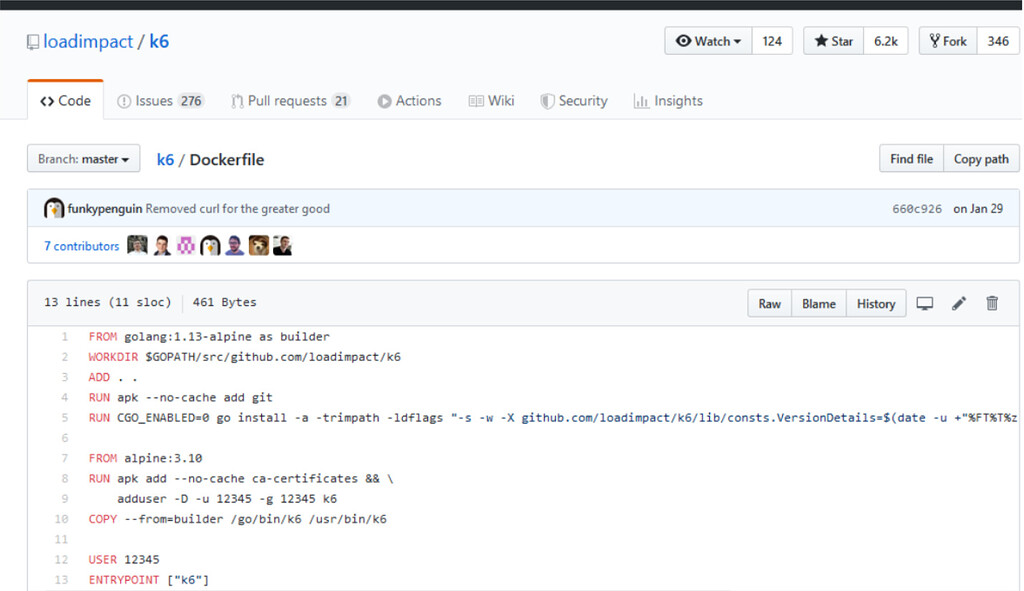This screenshot has width=1024, height=591.
Task: Open the Watch dropdown
Action: tap(709, 41)
